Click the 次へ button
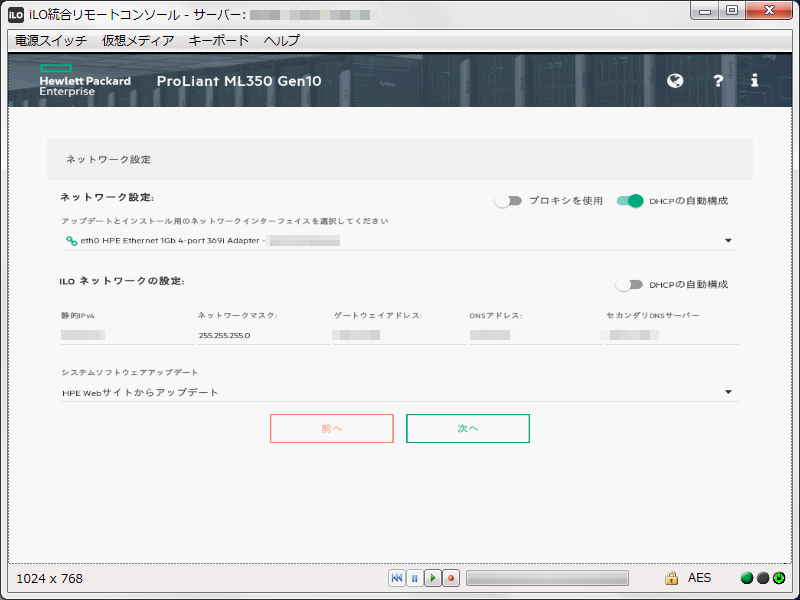 pyautogui.click(x=467, y=428)
